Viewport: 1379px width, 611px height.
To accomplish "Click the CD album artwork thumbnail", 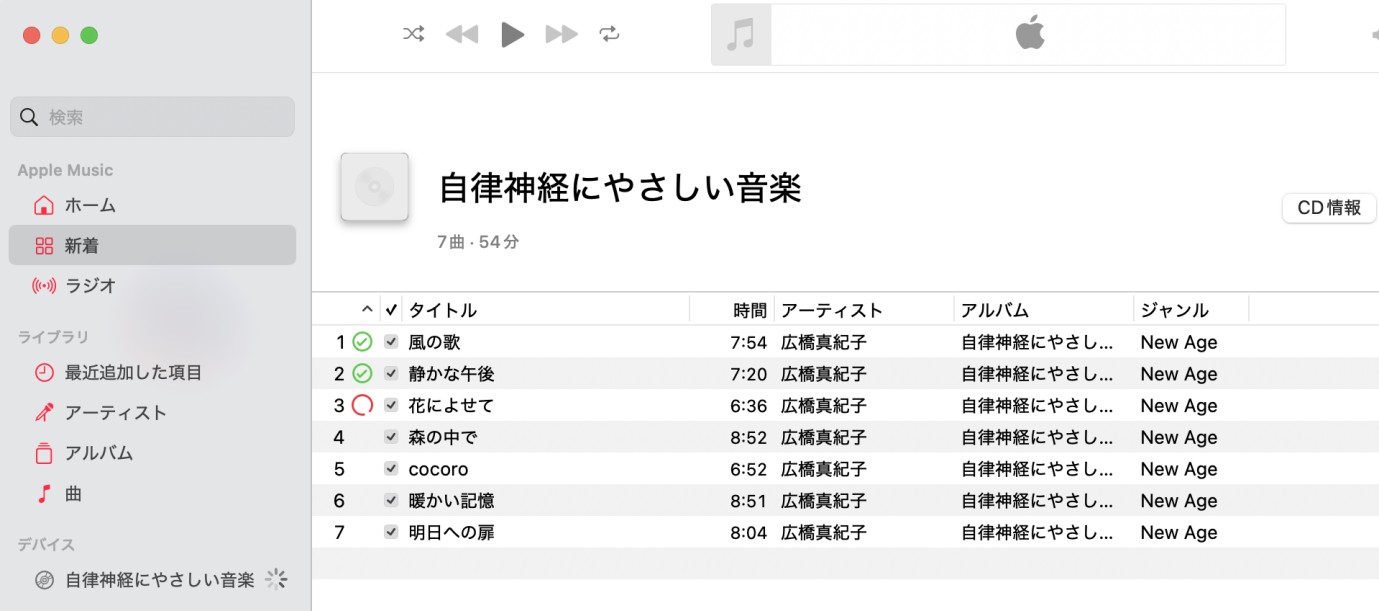I will [375, 187].
